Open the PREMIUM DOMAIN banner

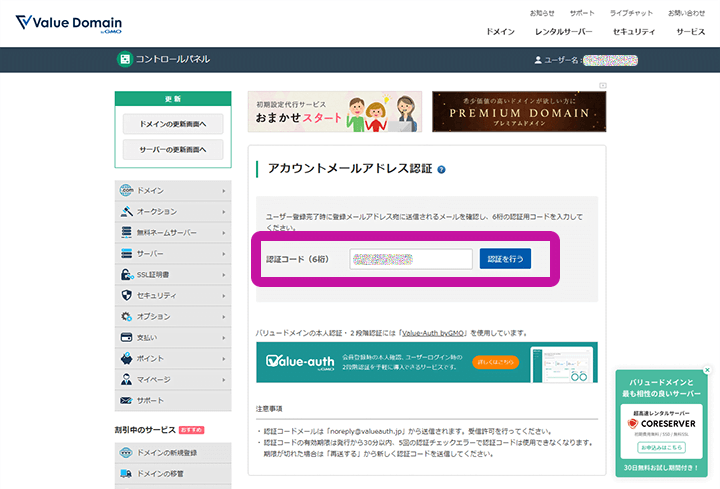coord(514,113)
